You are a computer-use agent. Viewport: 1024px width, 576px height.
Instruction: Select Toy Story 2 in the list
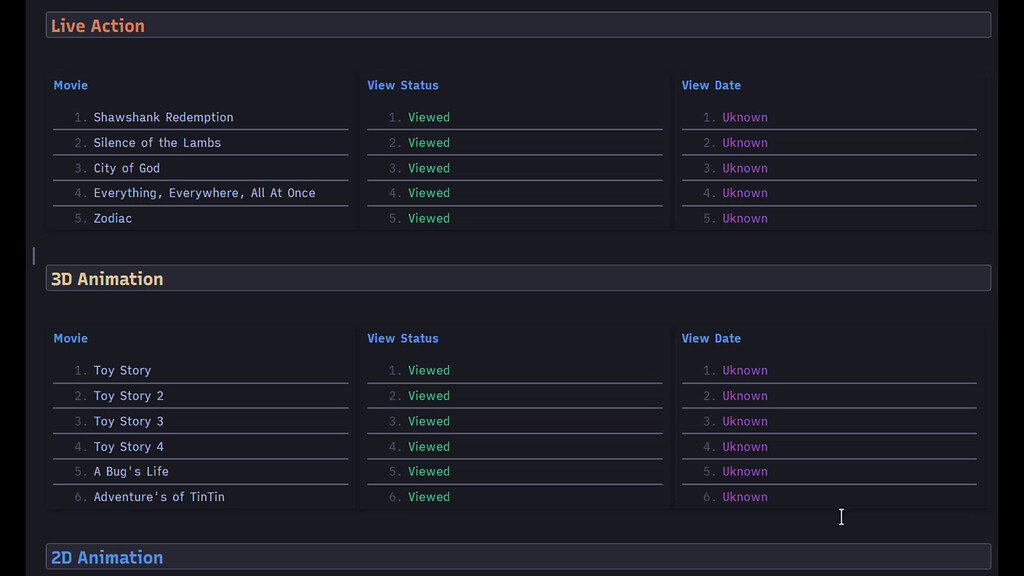pos(128,396)
